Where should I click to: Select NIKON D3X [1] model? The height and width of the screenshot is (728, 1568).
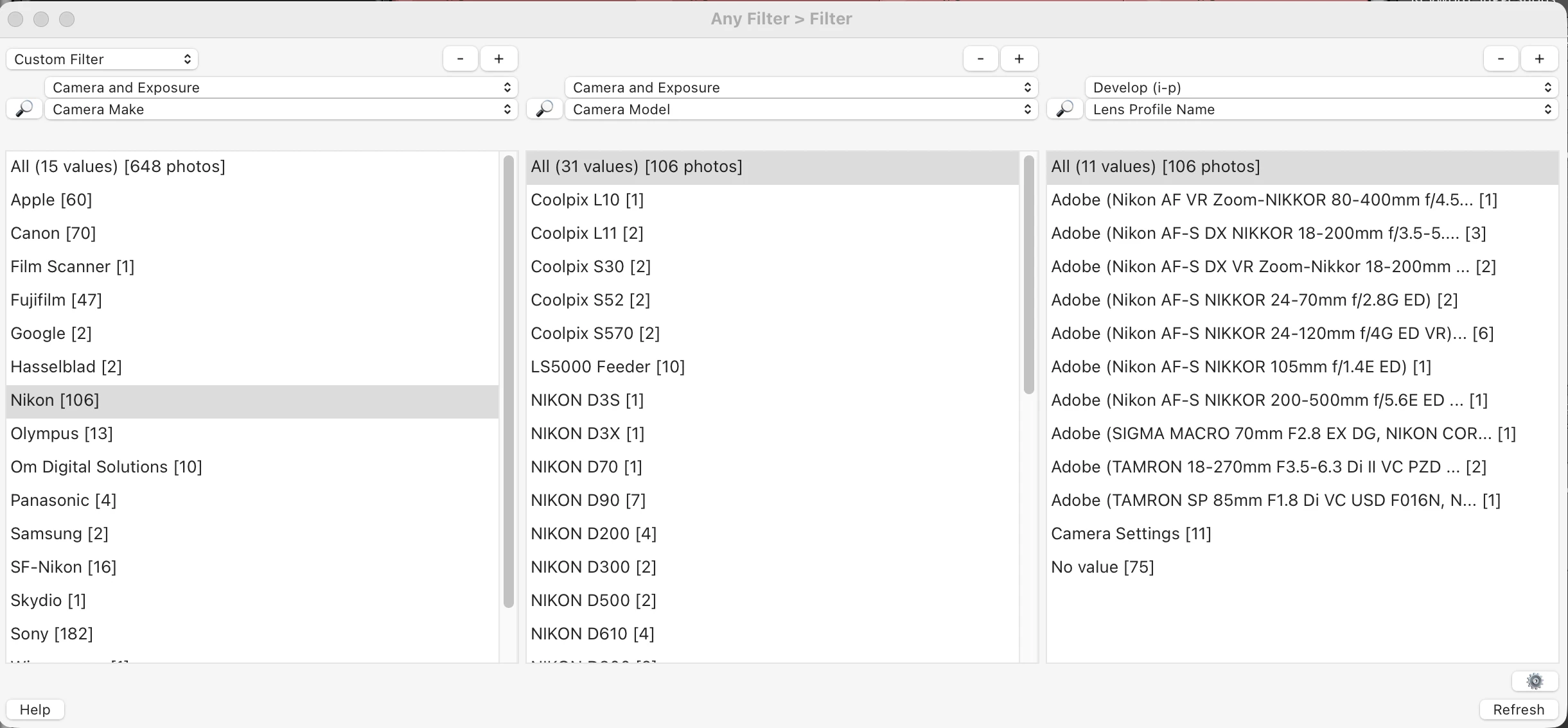click(x=773, y=434)
